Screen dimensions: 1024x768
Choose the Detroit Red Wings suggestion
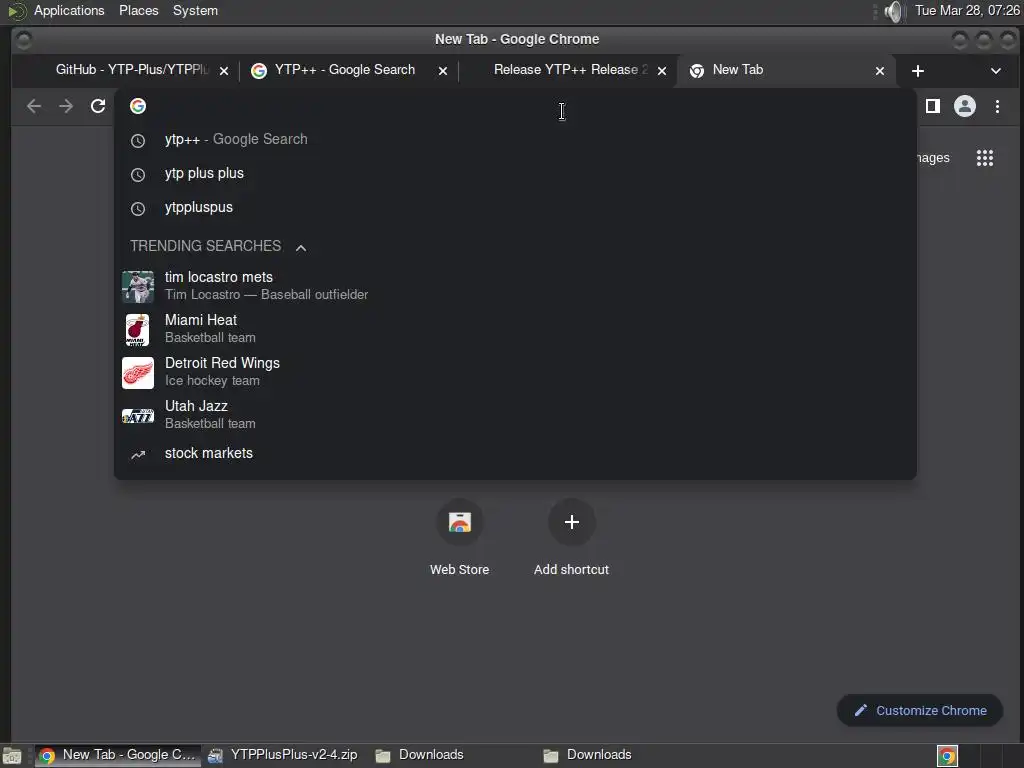tap(515, 372)
